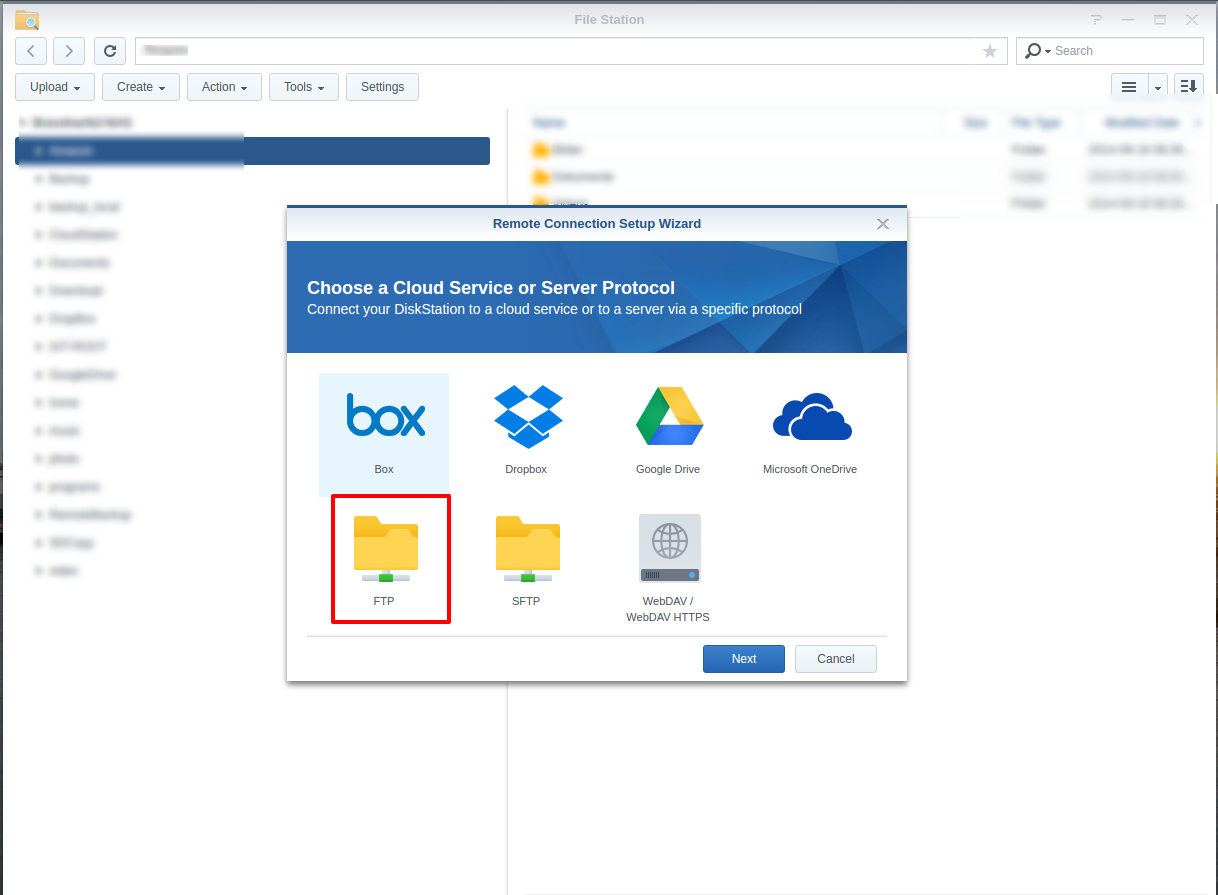Sort by the Size column header
The image size is (1218, 895).
coord(975,123)
